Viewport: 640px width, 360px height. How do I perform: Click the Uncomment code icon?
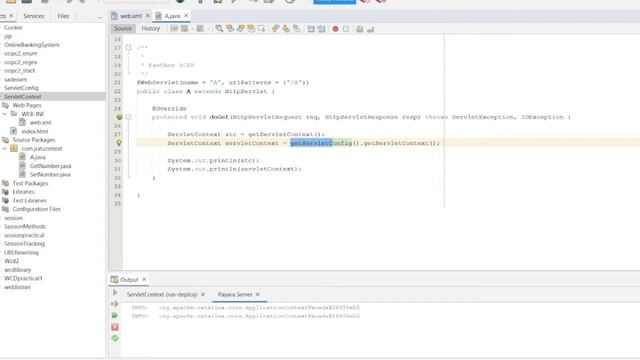click(371, 29)
